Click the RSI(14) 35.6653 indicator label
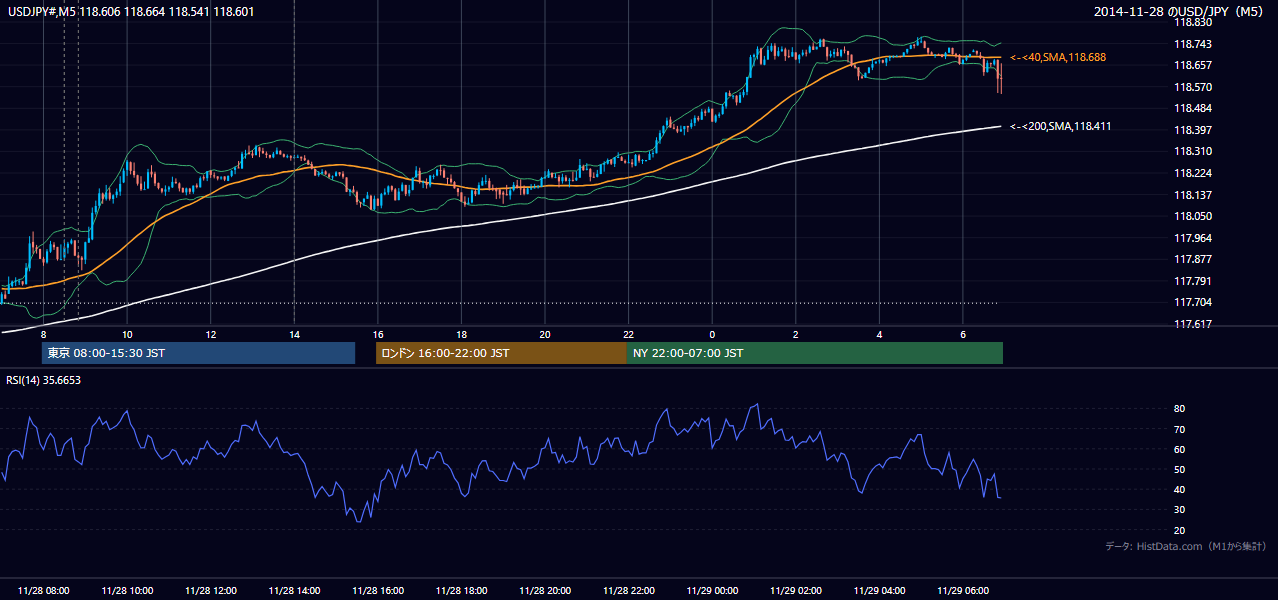1278x600 pixels. [x=44, y=380]
